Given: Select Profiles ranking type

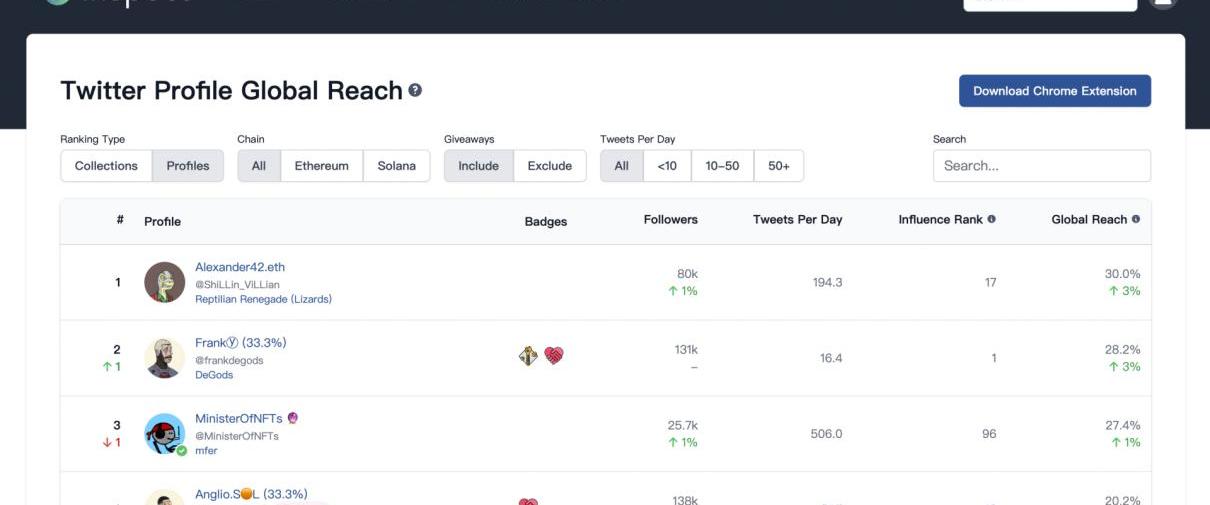Looking at the screenshot, I should (x=188, y=166).
